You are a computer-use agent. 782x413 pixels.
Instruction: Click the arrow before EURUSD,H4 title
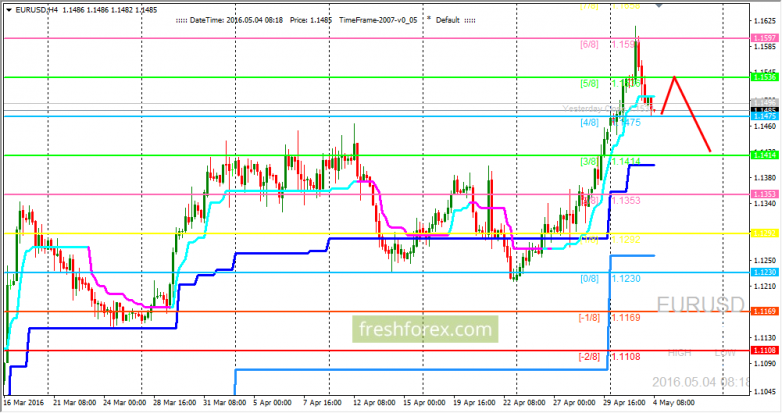(x=9, y=10)
